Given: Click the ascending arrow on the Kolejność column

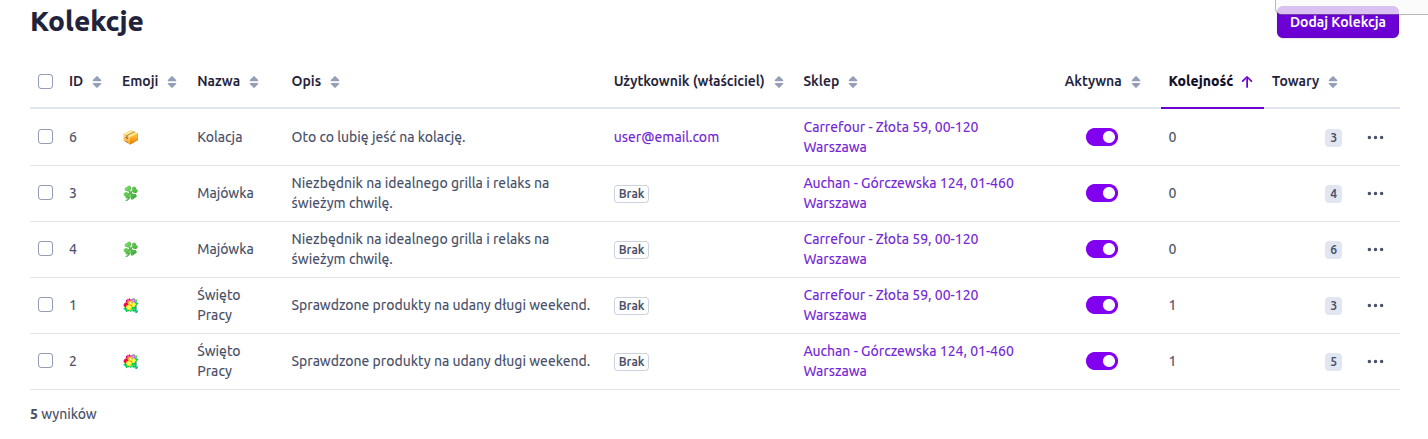Looking at the screenshot, I should (1246, 82).
